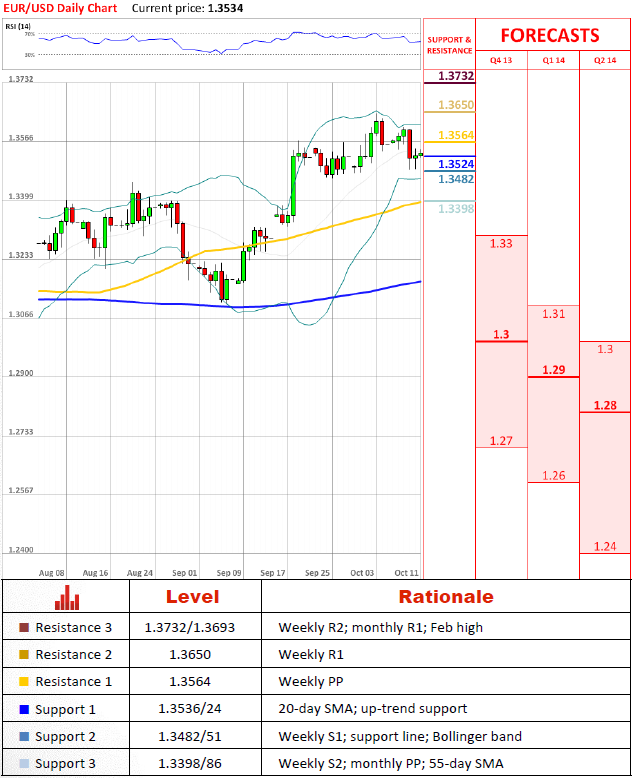Screen dimensions: 633x778
Task: Click the 1.31 value in Q1 14 forecast
Action: click(554, 314)
